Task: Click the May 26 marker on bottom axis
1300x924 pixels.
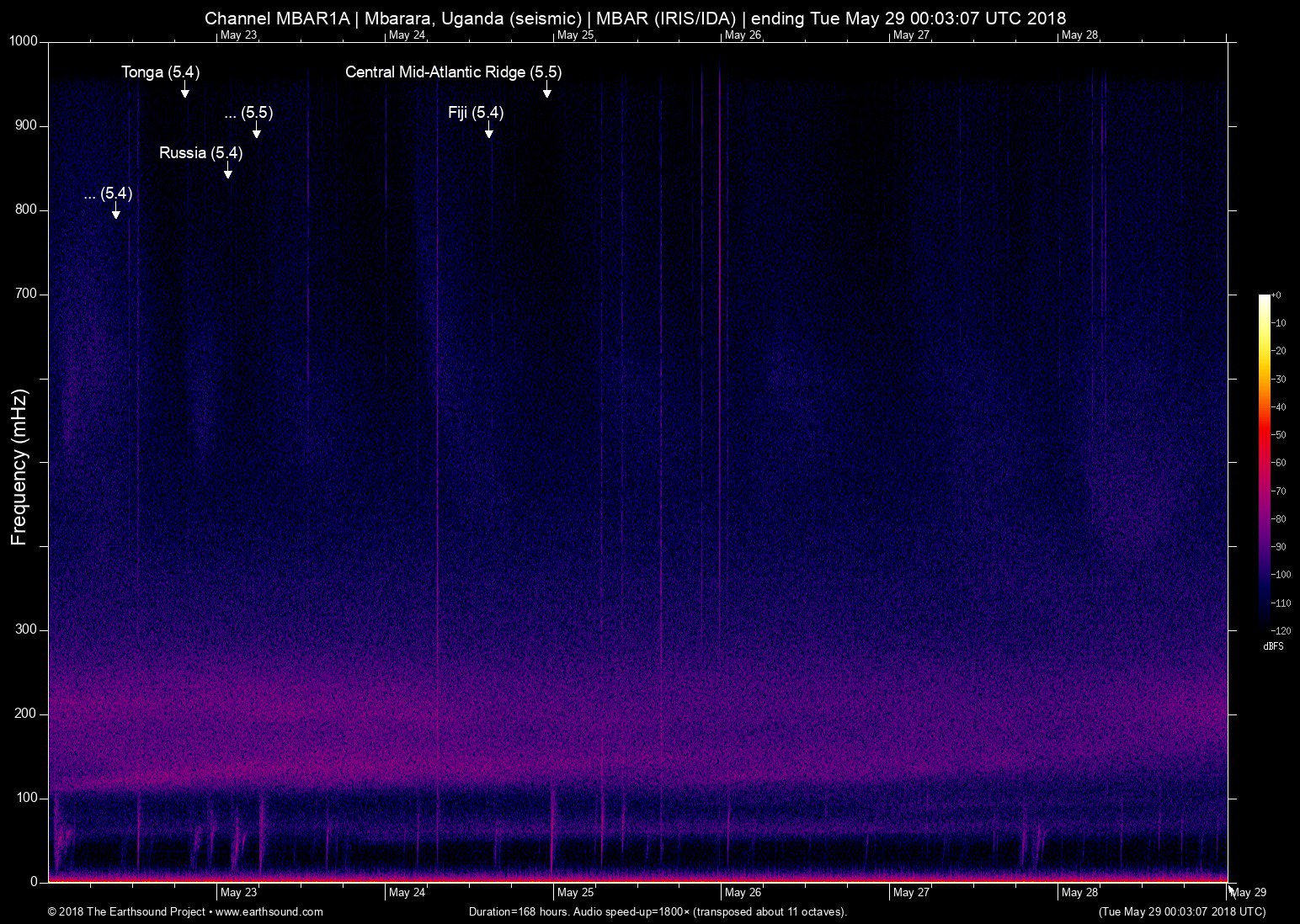Action: [743, 893]
